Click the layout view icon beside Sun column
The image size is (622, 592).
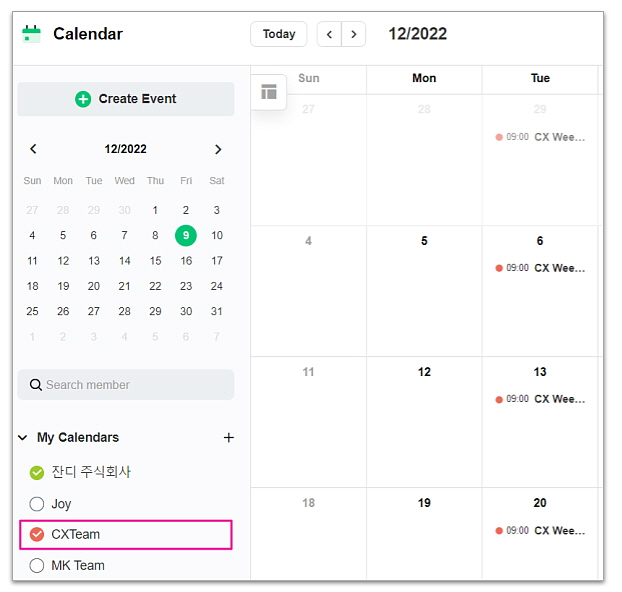269,92
